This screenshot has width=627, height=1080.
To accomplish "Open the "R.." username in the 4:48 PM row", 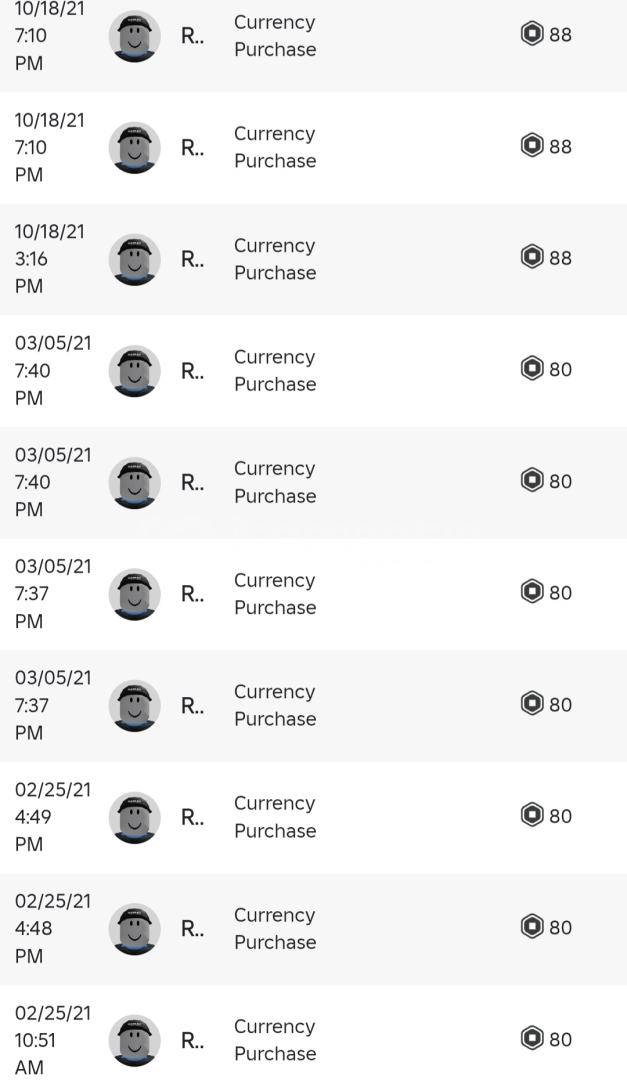I will click(192, 929).
